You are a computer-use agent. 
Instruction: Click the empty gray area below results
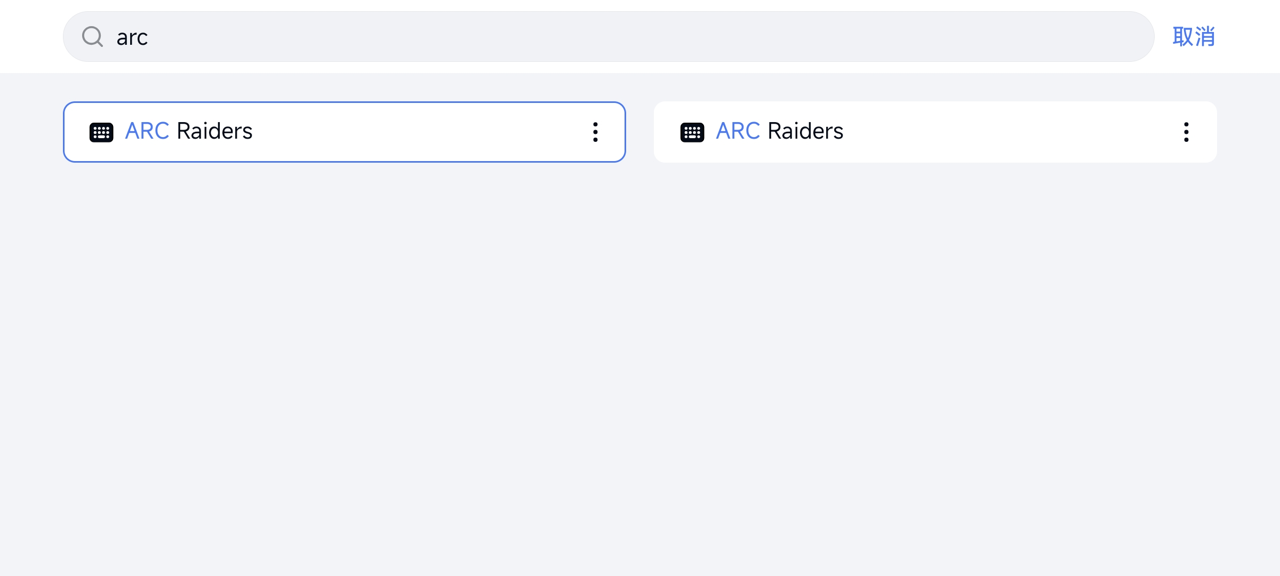[640, 370]
